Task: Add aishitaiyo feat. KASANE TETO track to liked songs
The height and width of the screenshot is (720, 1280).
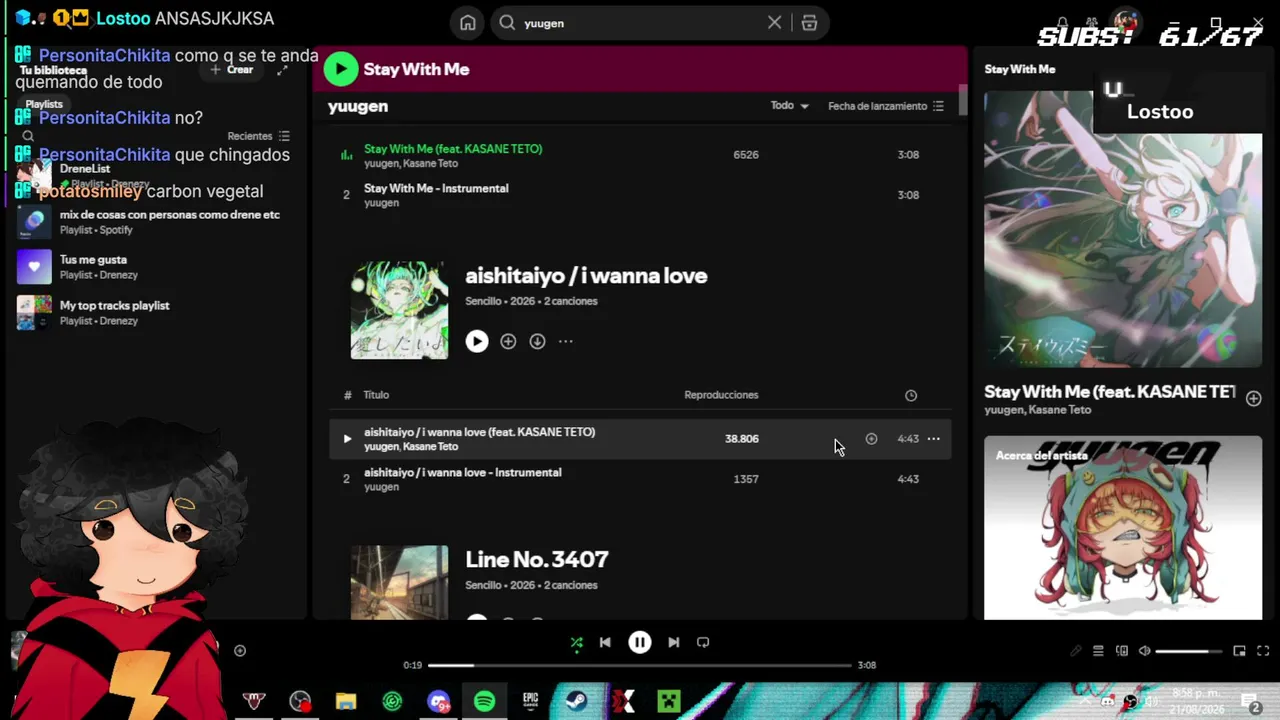Action: coord(871,439)
